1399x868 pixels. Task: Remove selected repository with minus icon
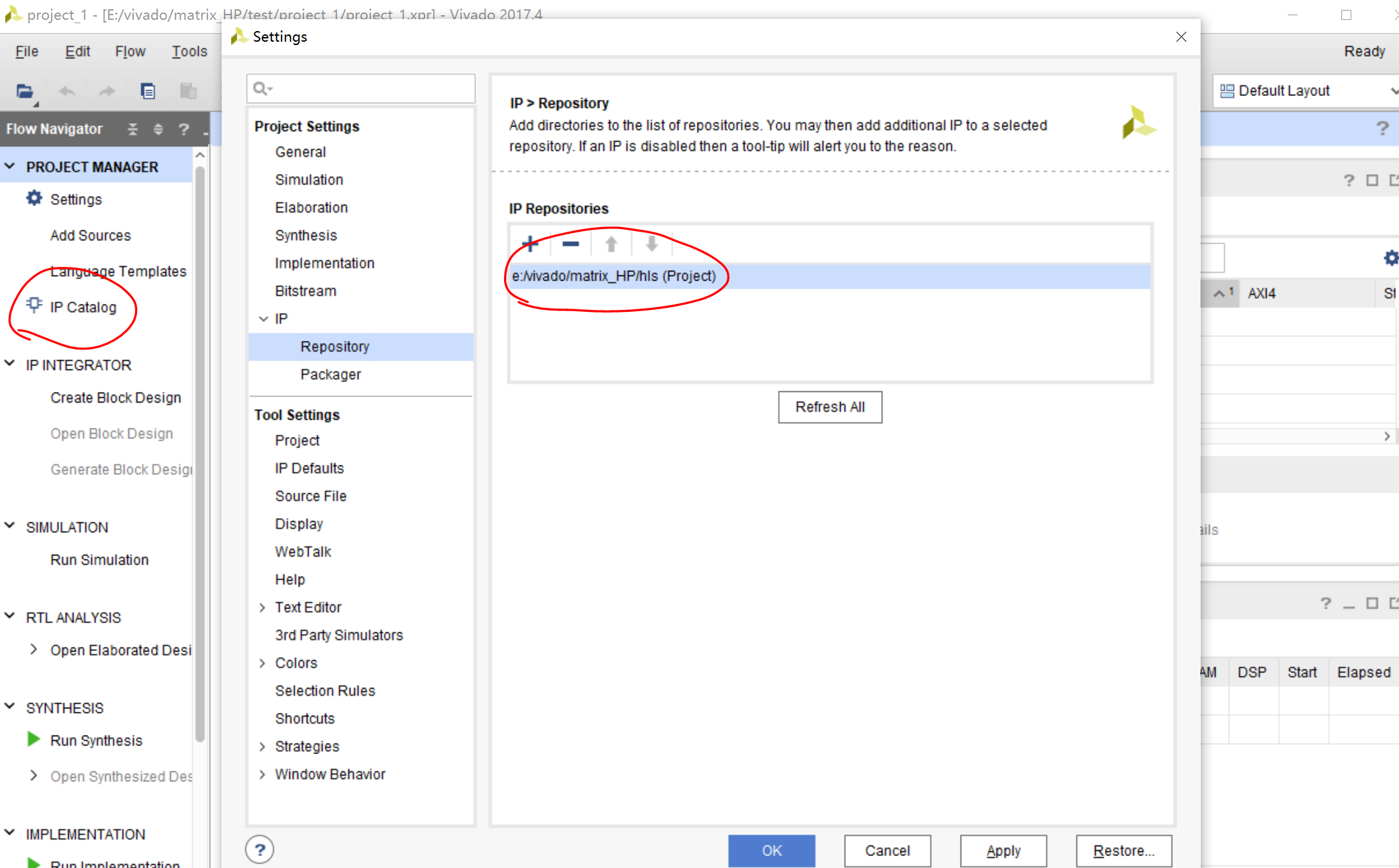pyautogui.click(x=570, y=244)
